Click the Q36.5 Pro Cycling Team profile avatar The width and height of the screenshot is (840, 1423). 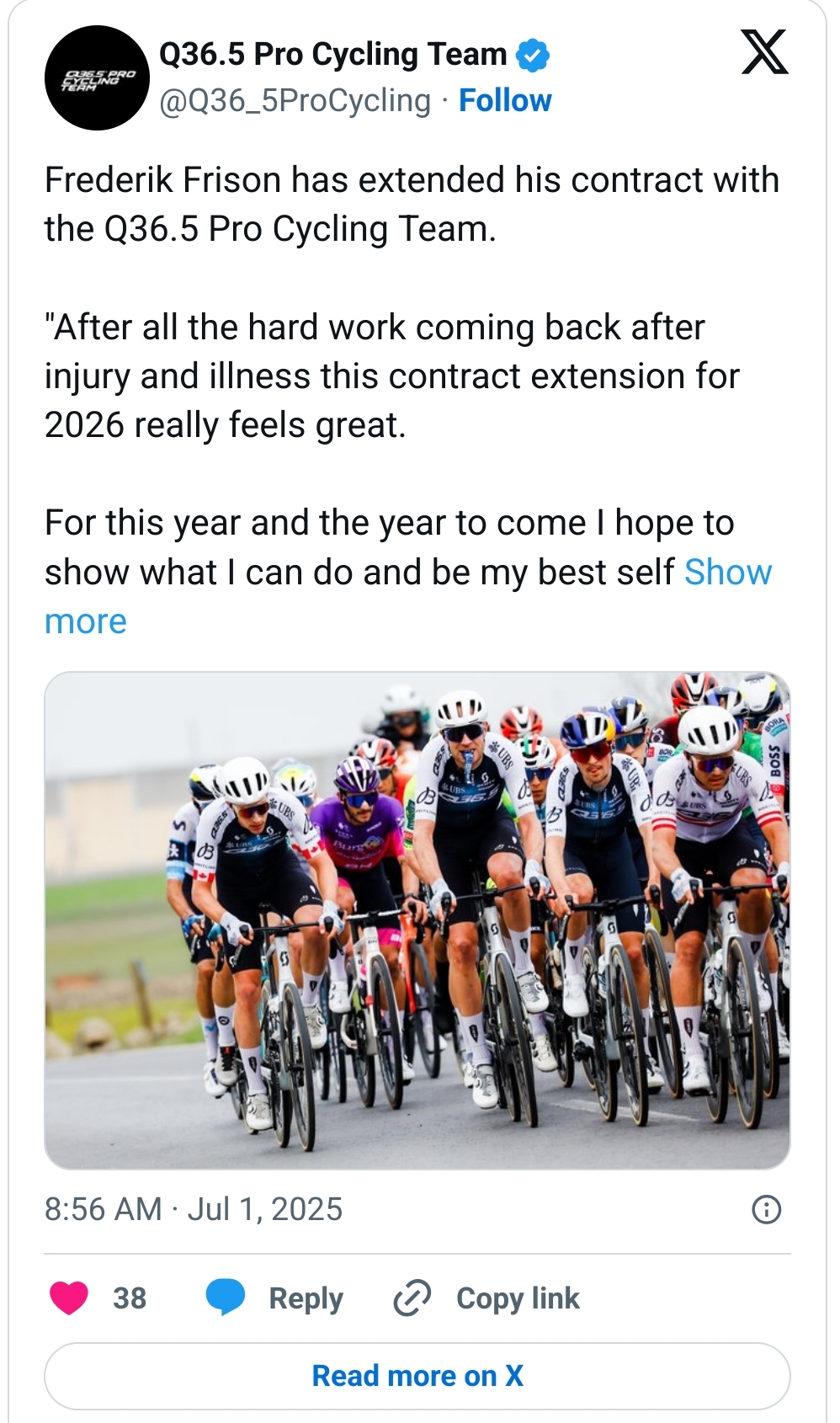[x=97, y=78]
